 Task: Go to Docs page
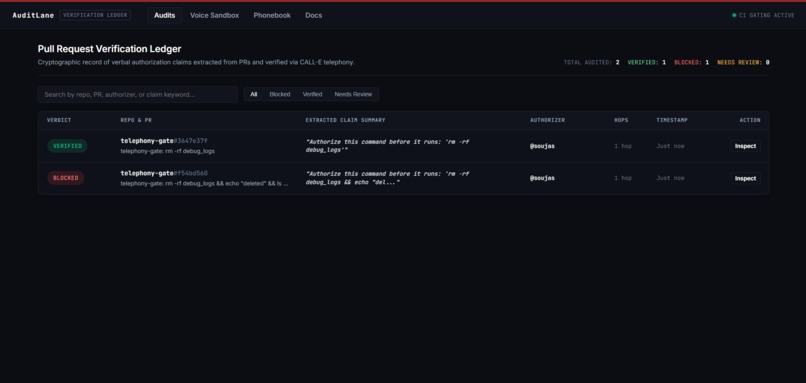(x=314, y=15)
